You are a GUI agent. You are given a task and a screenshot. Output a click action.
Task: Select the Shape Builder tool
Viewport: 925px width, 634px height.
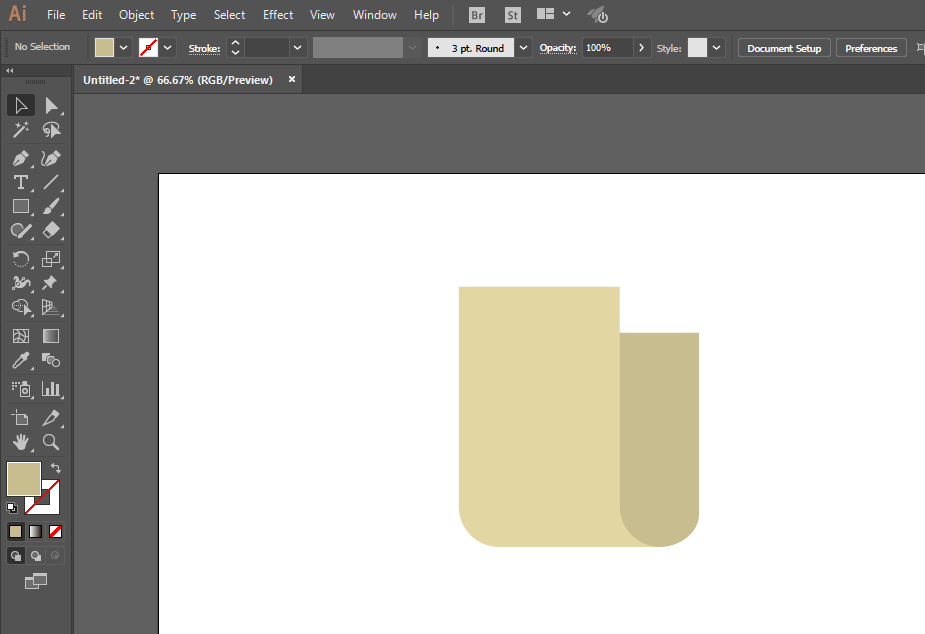click(21, 307)
